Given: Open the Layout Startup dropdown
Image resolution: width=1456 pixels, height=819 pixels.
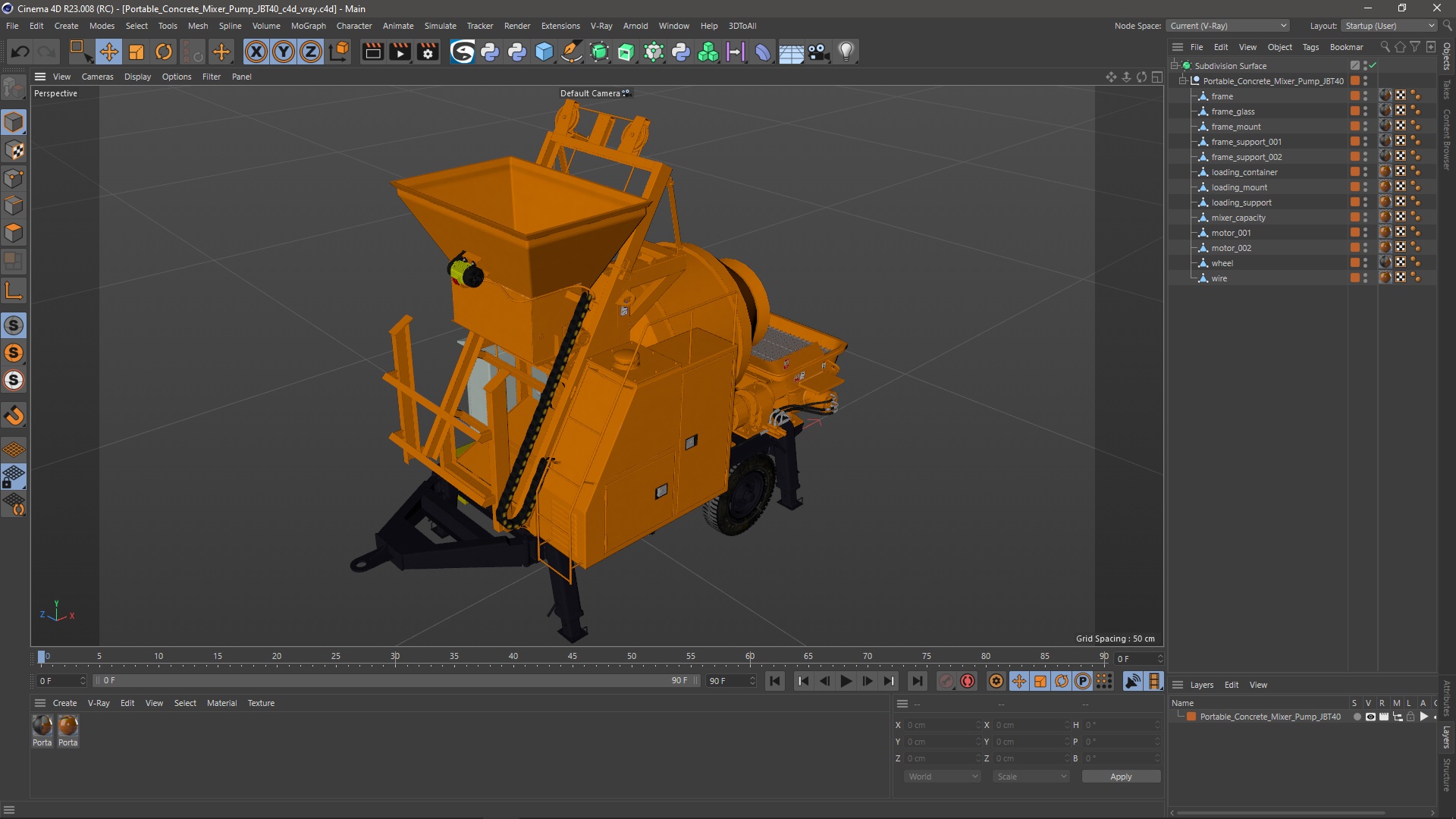Looking at the screenshot, I should [1390, 26].
